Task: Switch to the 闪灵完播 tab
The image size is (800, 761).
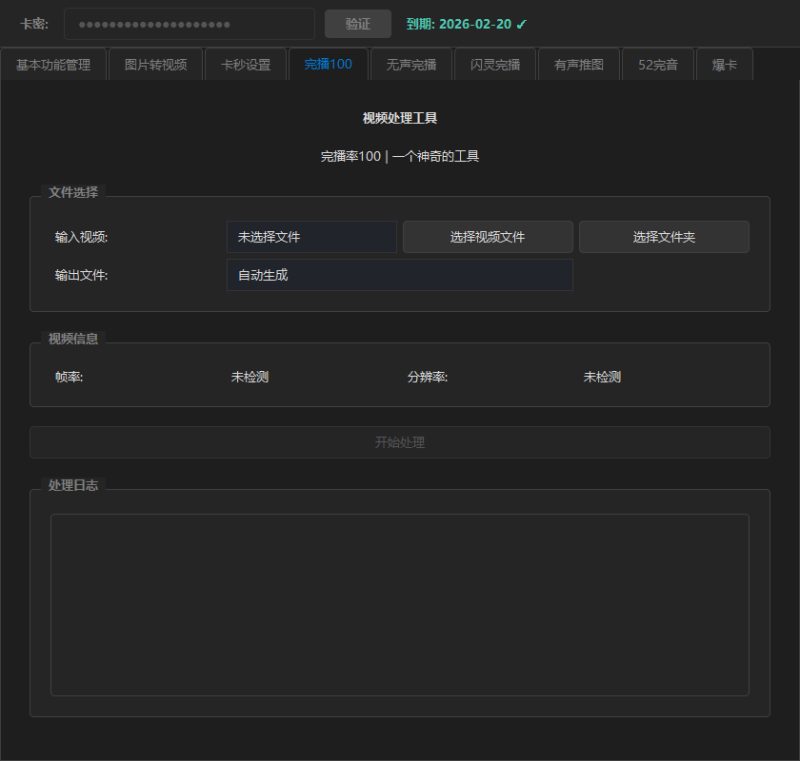Action: (495, 65)
